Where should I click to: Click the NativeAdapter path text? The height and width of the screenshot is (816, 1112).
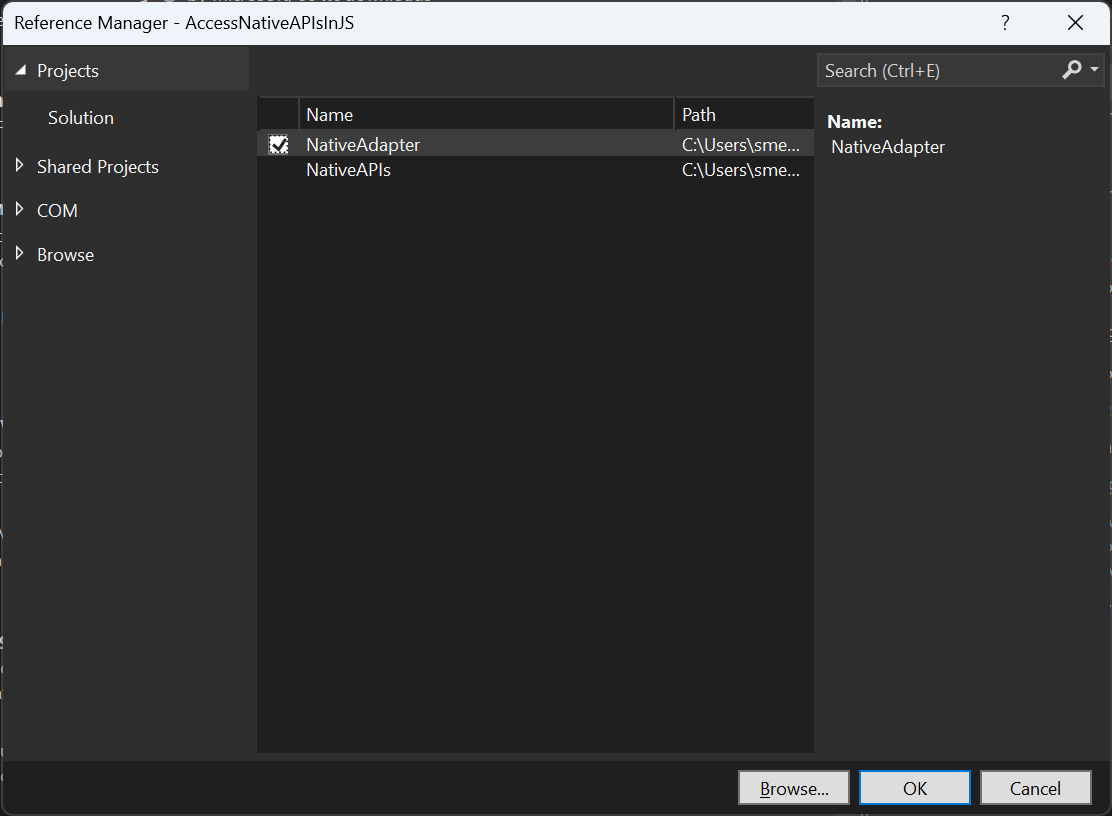pos(741,143)
